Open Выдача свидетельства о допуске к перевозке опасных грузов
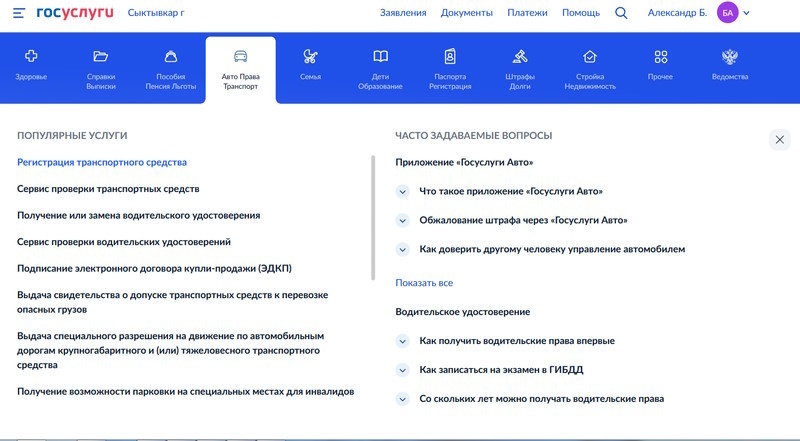The image size is (800, 441). pos(172,302)
